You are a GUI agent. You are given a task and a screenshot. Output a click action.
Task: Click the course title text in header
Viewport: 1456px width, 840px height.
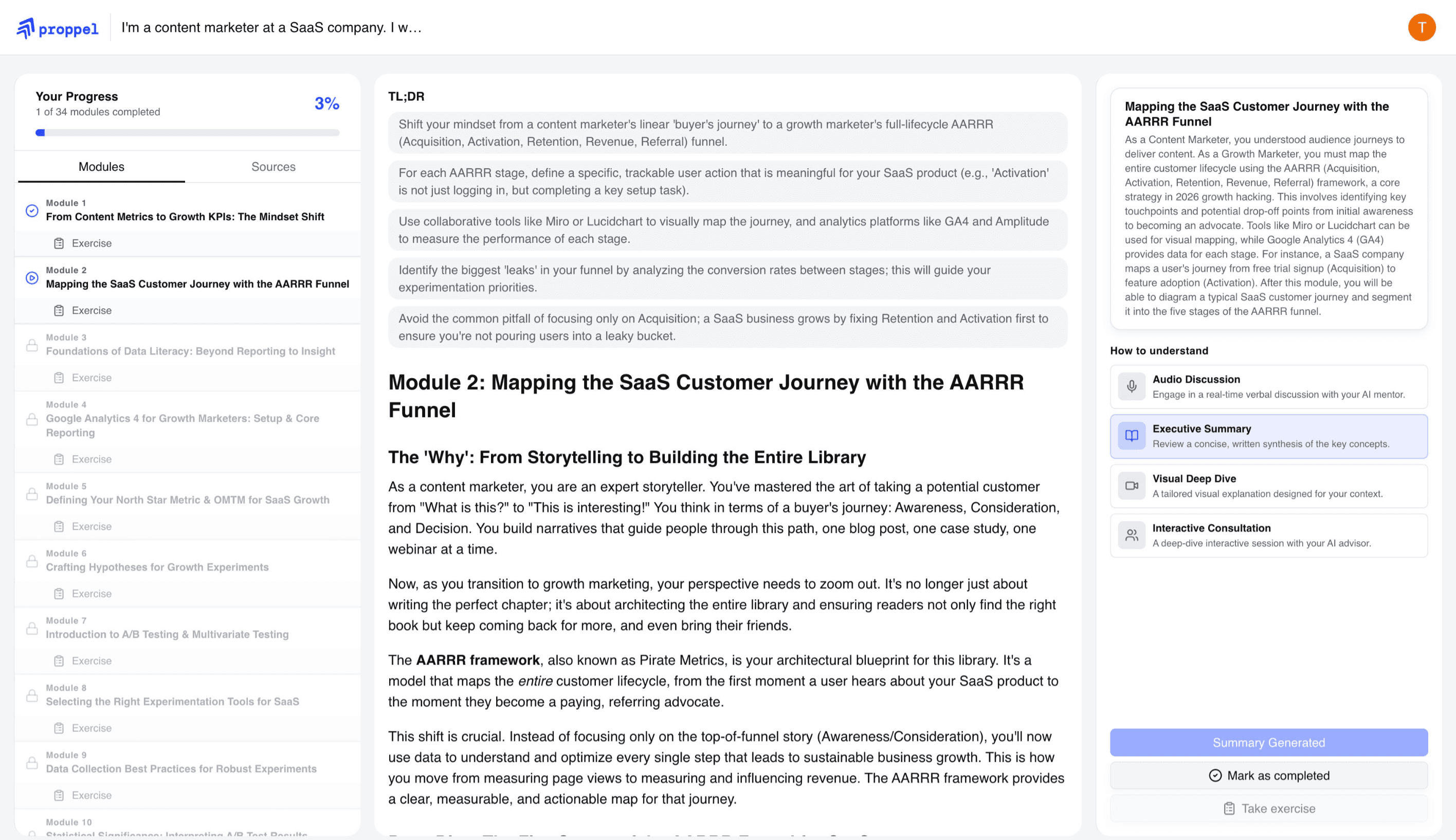[271, 28]
